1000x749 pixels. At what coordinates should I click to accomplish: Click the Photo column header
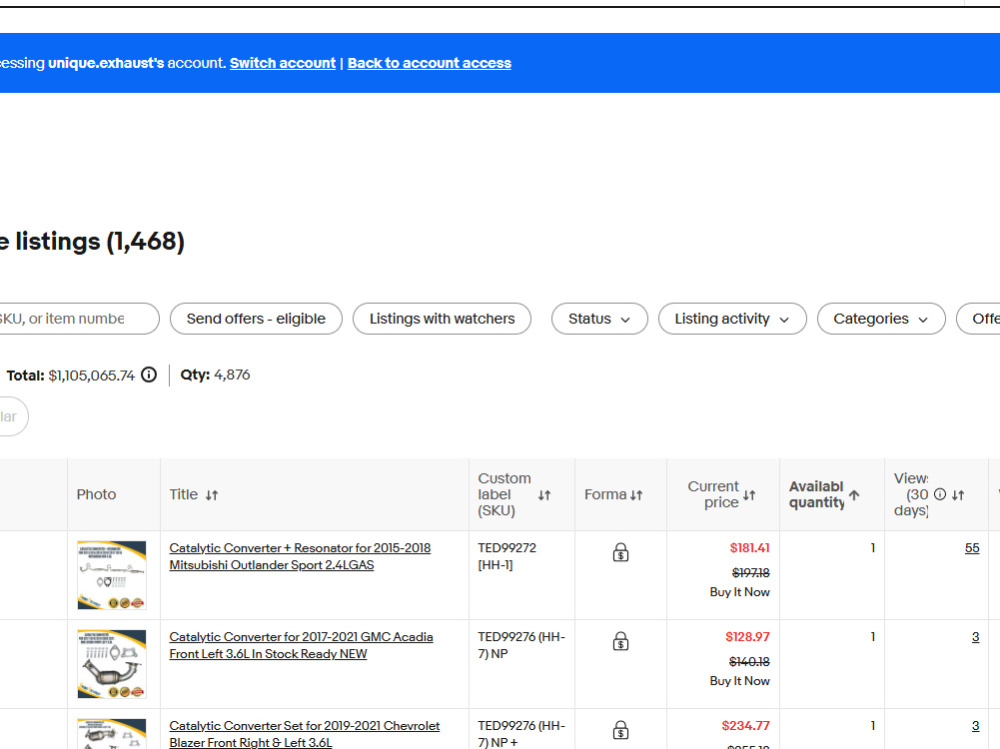pyautogui.click(x=96, y=494)
